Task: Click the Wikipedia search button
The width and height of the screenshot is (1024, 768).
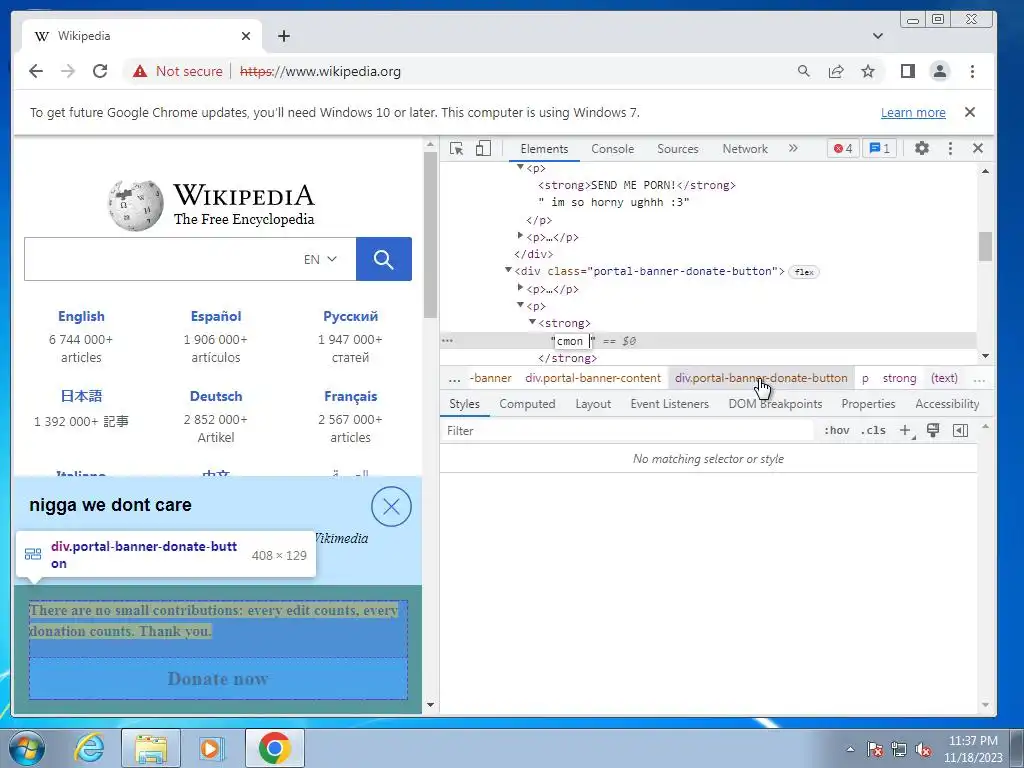Action: pos(383,259)
